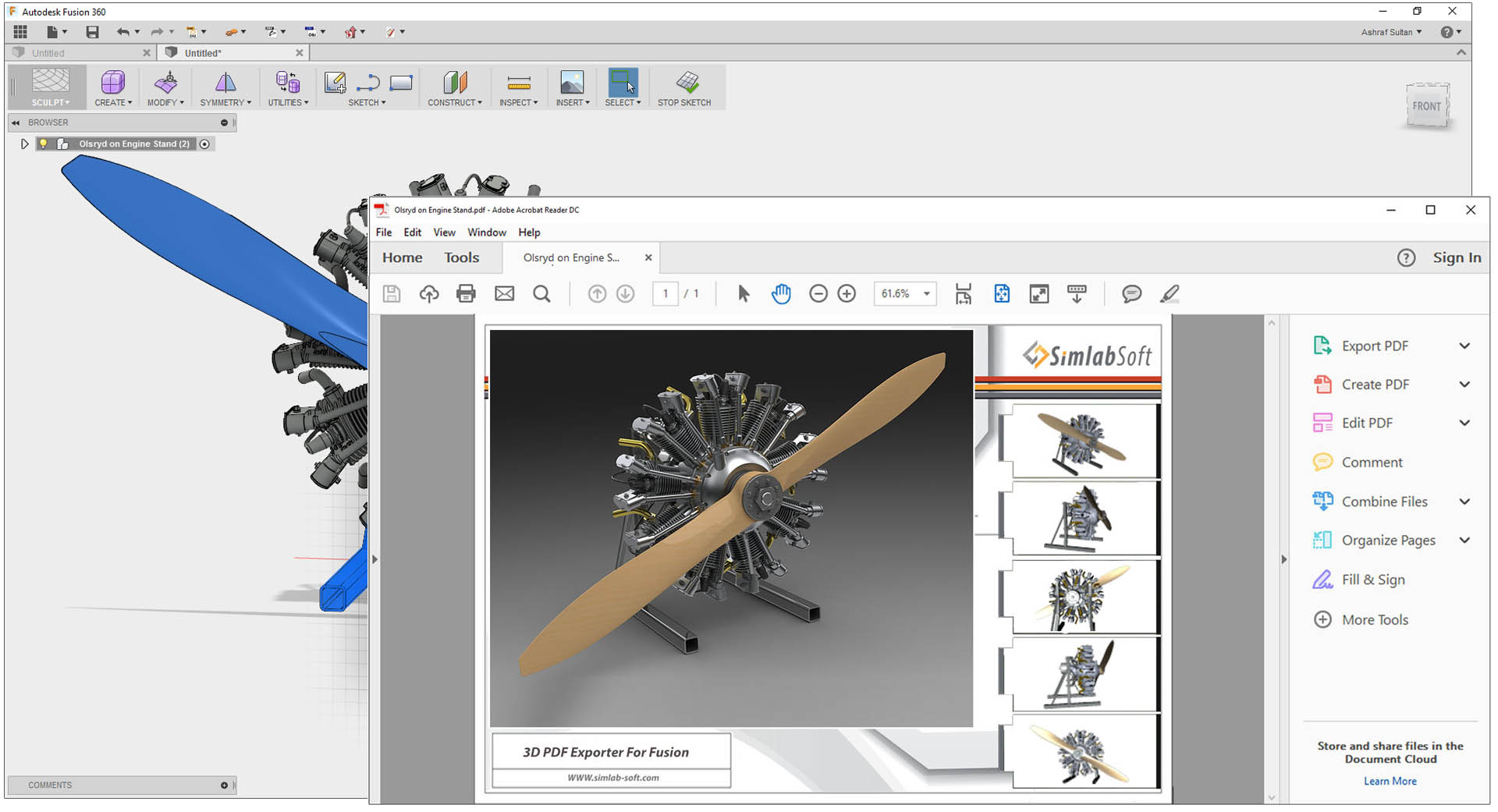The width and height of the screenshot is (1498, 812).
Task: Expand the Acrobat left navigation pane arrow
Action: coord(374,559)
